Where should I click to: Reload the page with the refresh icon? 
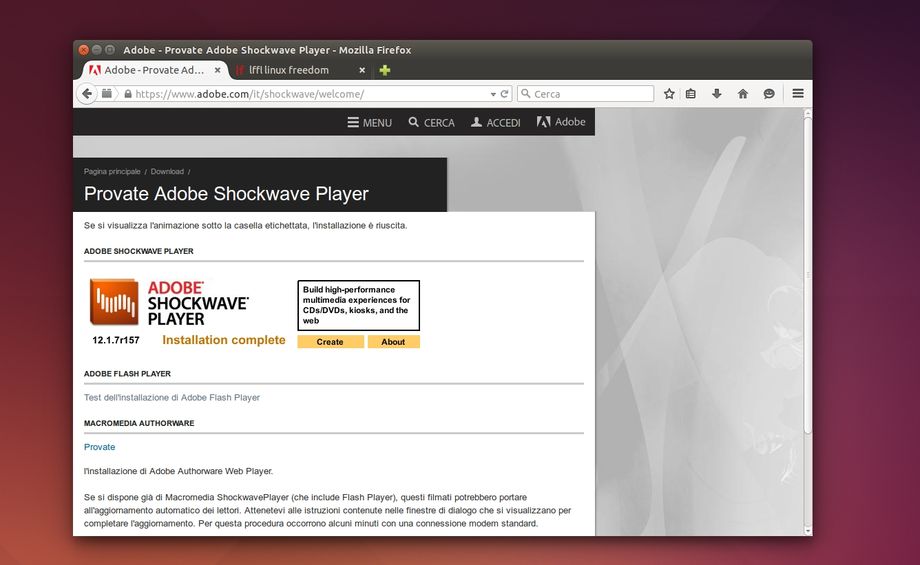[504, 94]
